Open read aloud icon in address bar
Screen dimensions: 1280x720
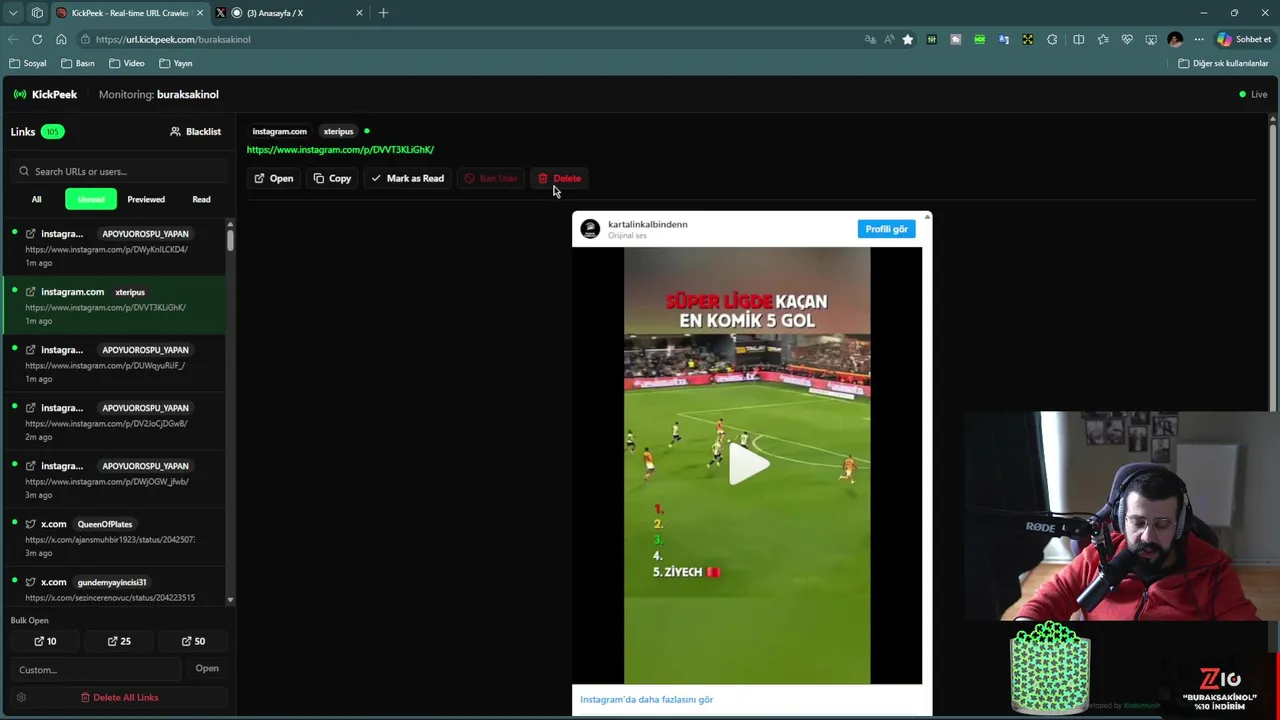(x=889, y=39)
